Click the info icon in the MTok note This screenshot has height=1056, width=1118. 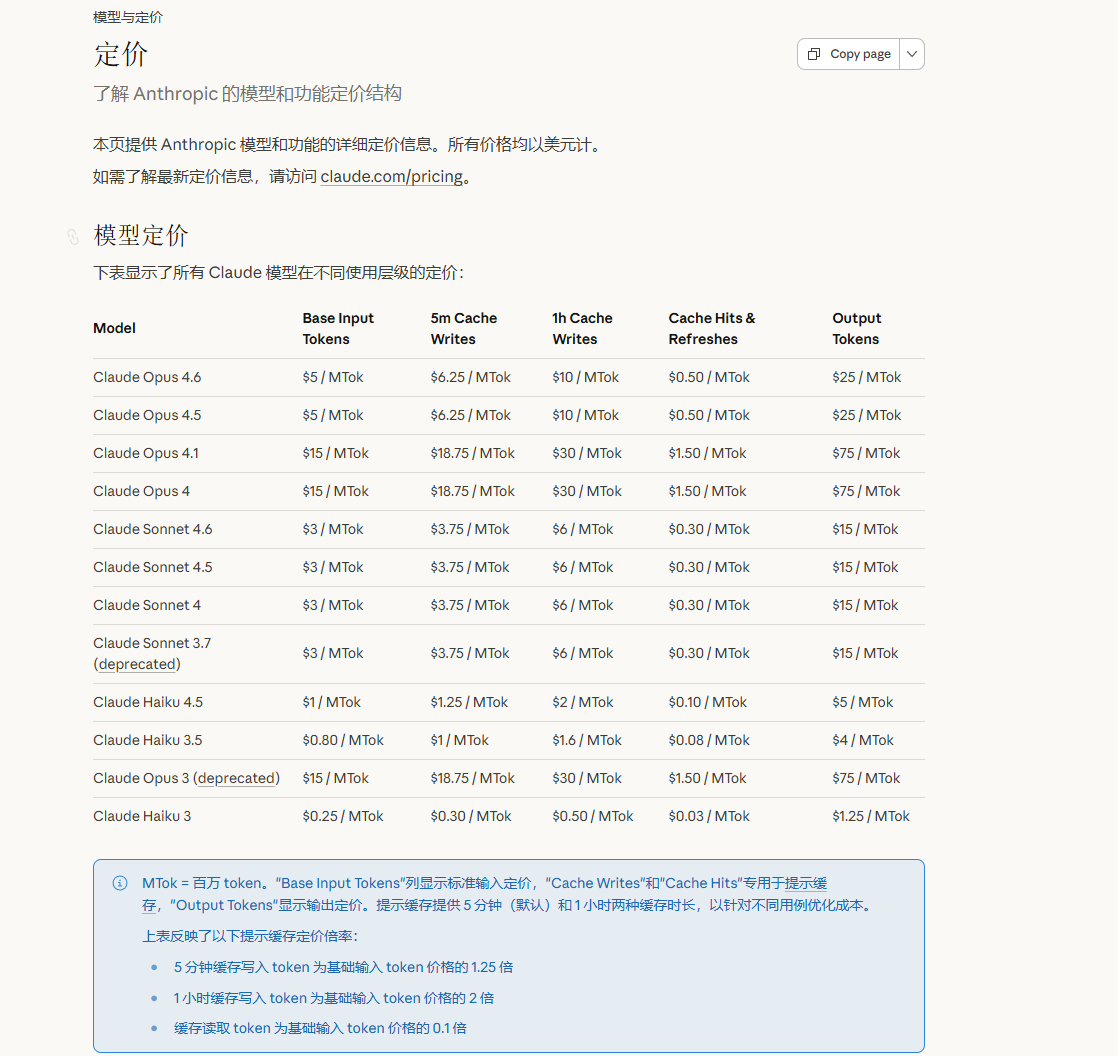pyautogui.click(x=120, y=883)
